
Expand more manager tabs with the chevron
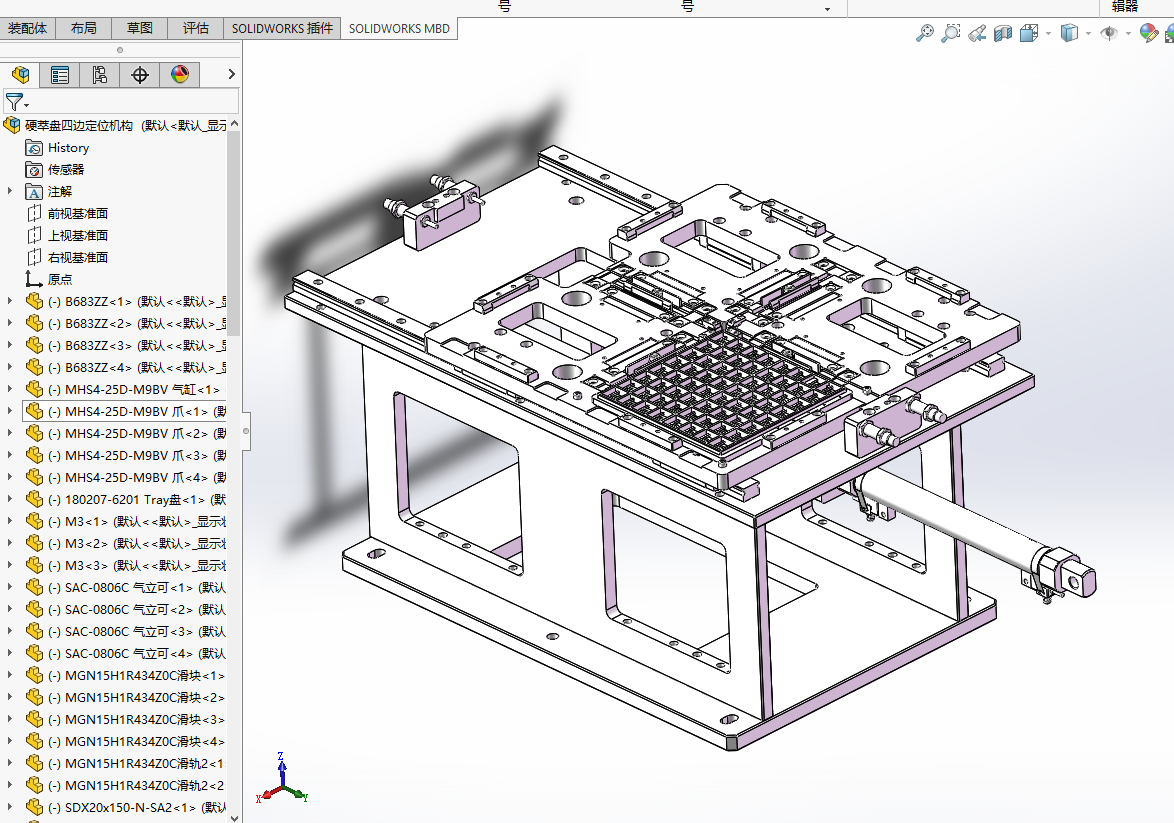(231, 74)
